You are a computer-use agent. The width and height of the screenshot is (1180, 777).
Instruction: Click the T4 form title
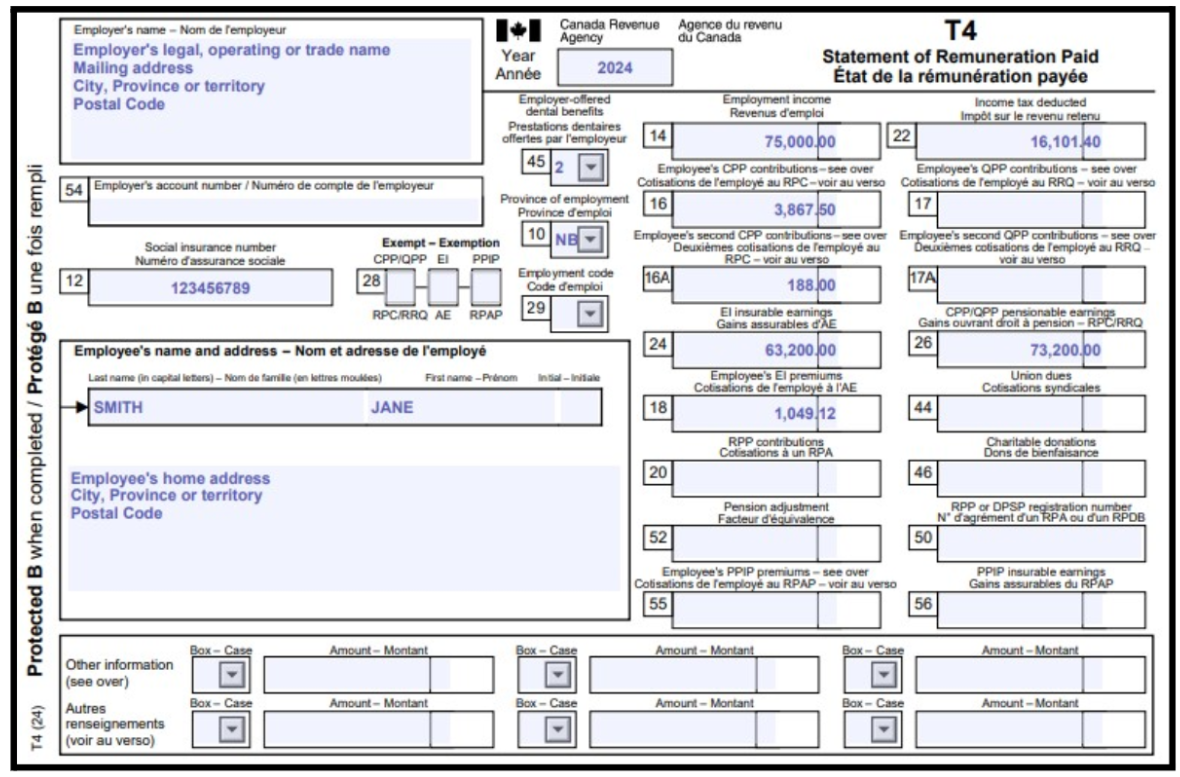tap(960, 31)
